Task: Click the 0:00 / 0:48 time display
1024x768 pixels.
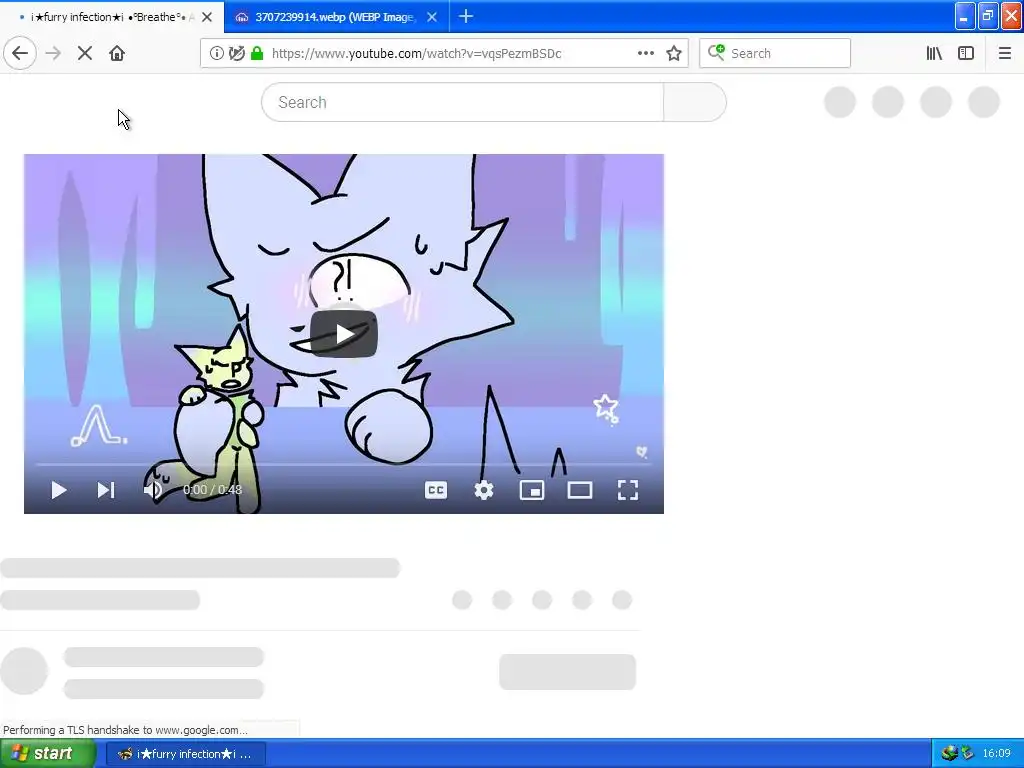Action: click(x=212, y=490)
